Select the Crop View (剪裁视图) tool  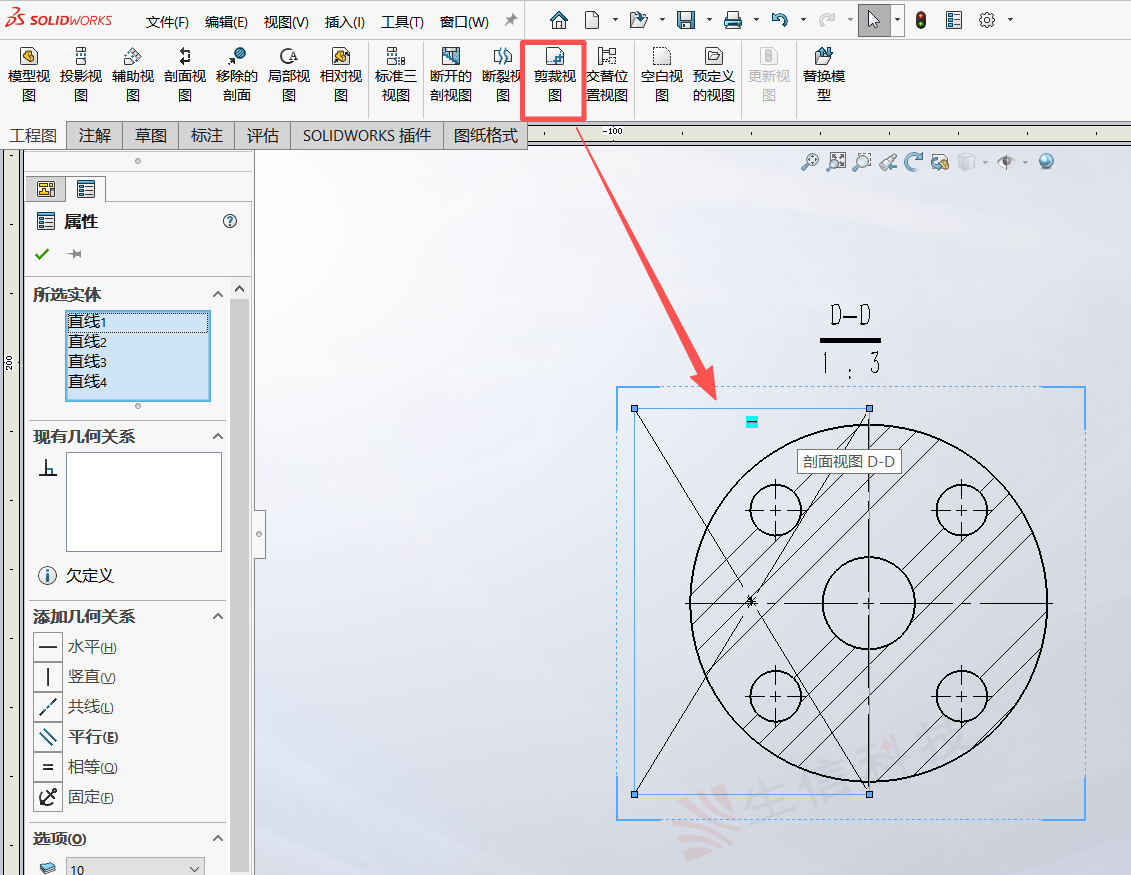pyautogui.click(x=555, y=75)
